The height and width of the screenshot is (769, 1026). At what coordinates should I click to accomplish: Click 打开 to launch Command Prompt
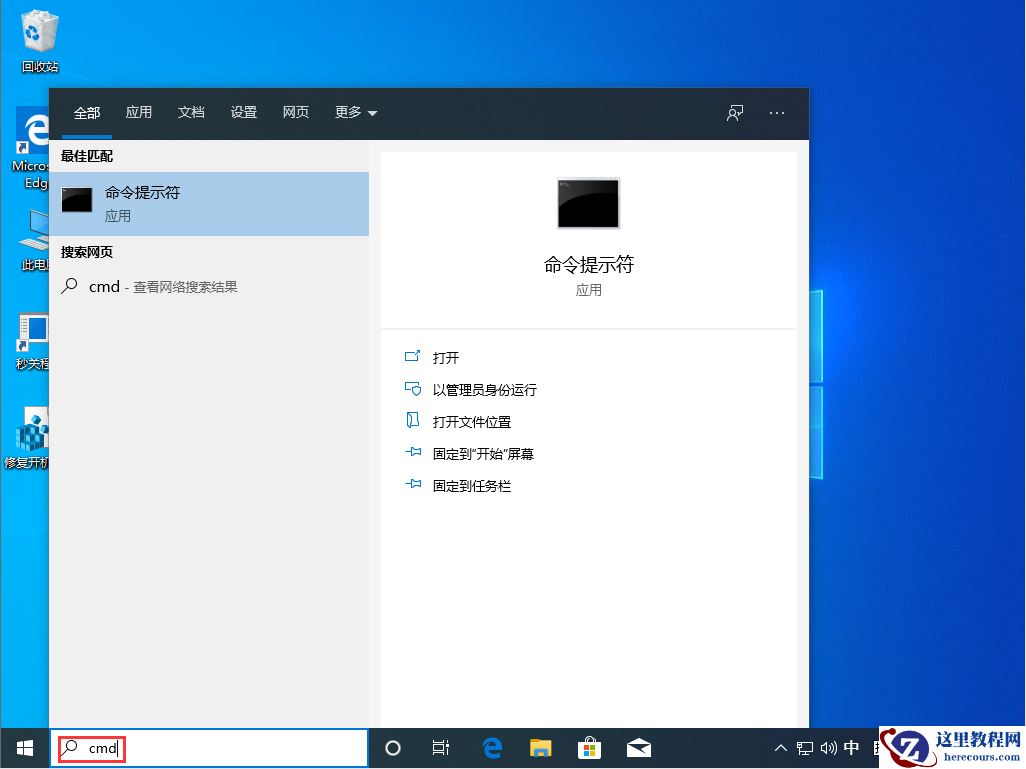pos(446,357)
